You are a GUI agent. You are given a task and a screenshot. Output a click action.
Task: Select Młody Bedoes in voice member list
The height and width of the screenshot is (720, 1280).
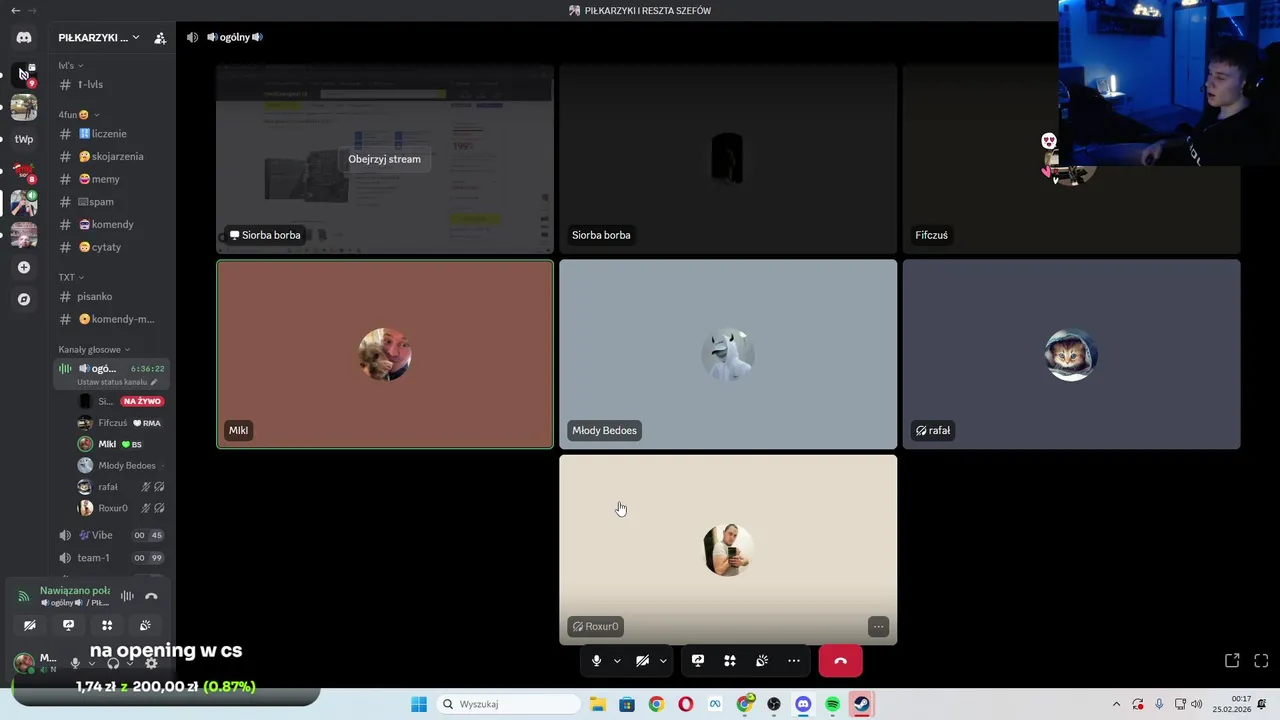[122, 465]
